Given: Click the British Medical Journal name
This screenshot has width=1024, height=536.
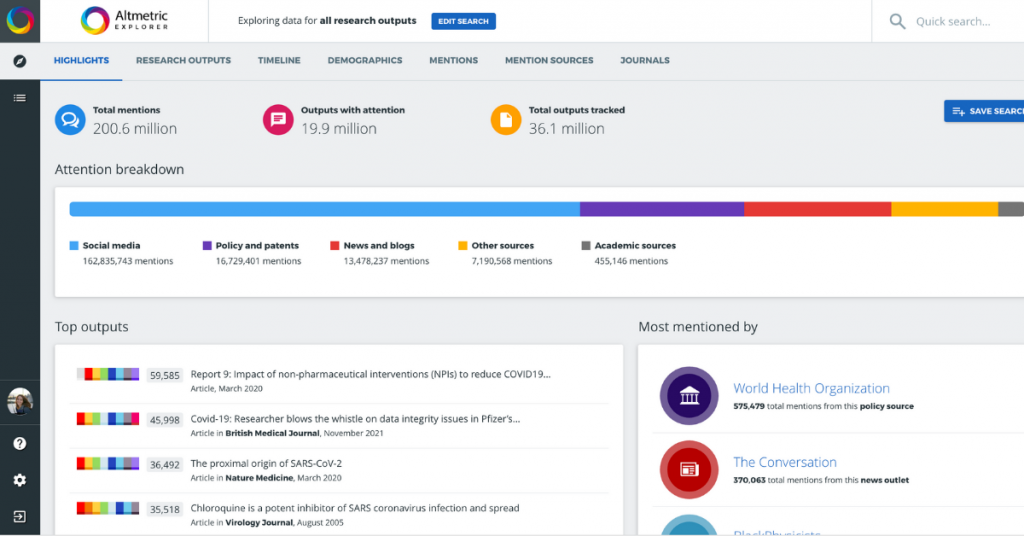Looking at the screenshot, I should 272,434.
